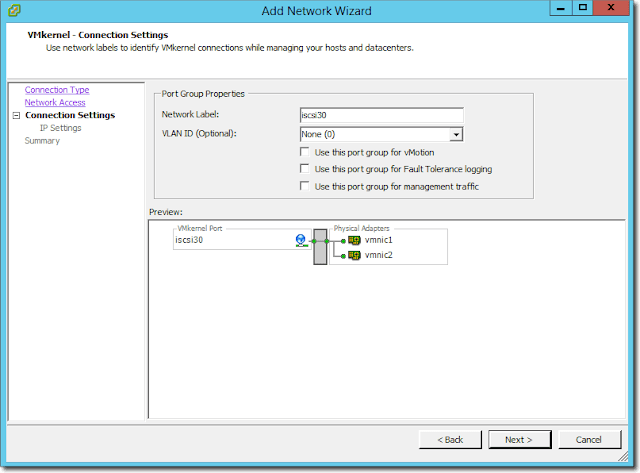Click the Next button

pyautogui.click(x=519, y=439)
